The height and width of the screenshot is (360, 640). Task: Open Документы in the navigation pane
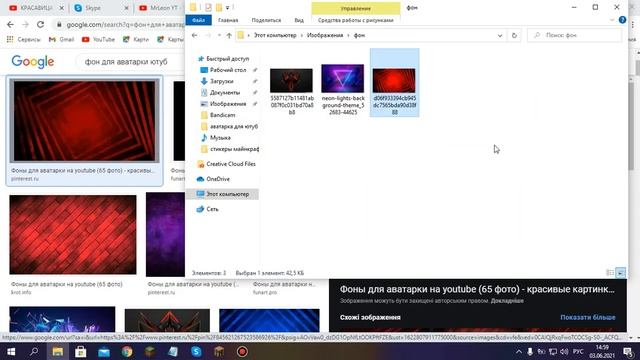tap(224, 93)
